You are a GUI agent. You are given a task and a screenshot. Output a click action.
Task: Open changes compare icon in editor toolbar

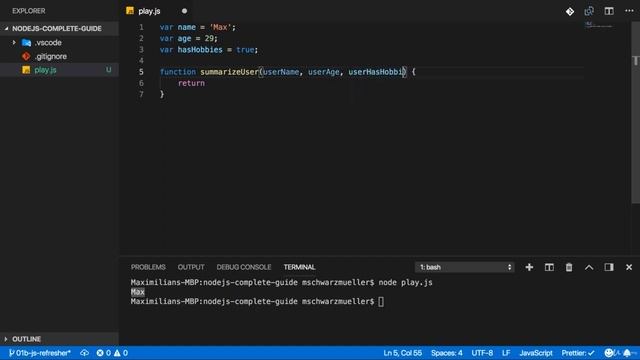pyautogui.click(x=589, y=11)
